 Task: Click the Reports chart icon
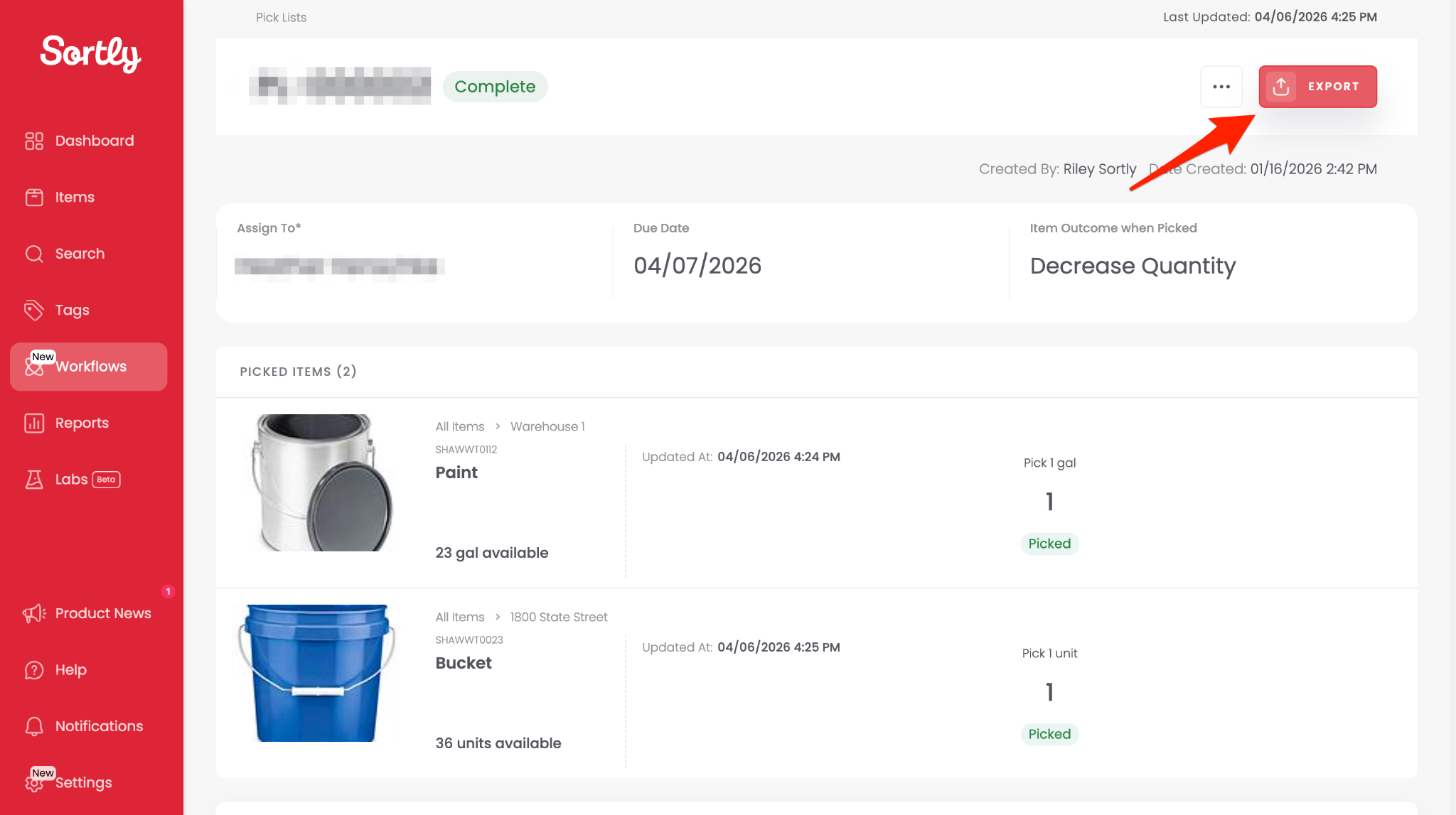34,423
